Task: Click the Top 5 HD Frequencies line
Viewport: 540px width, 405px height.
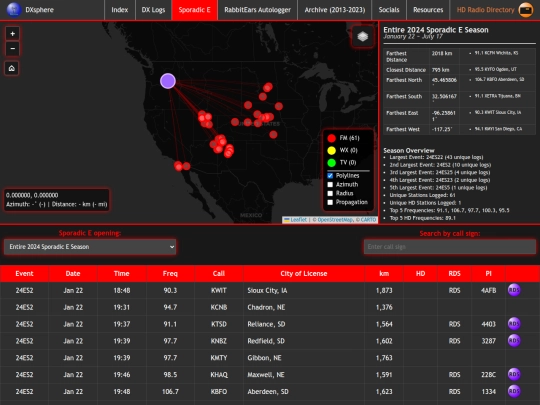Action: click(x=423, y=218)
